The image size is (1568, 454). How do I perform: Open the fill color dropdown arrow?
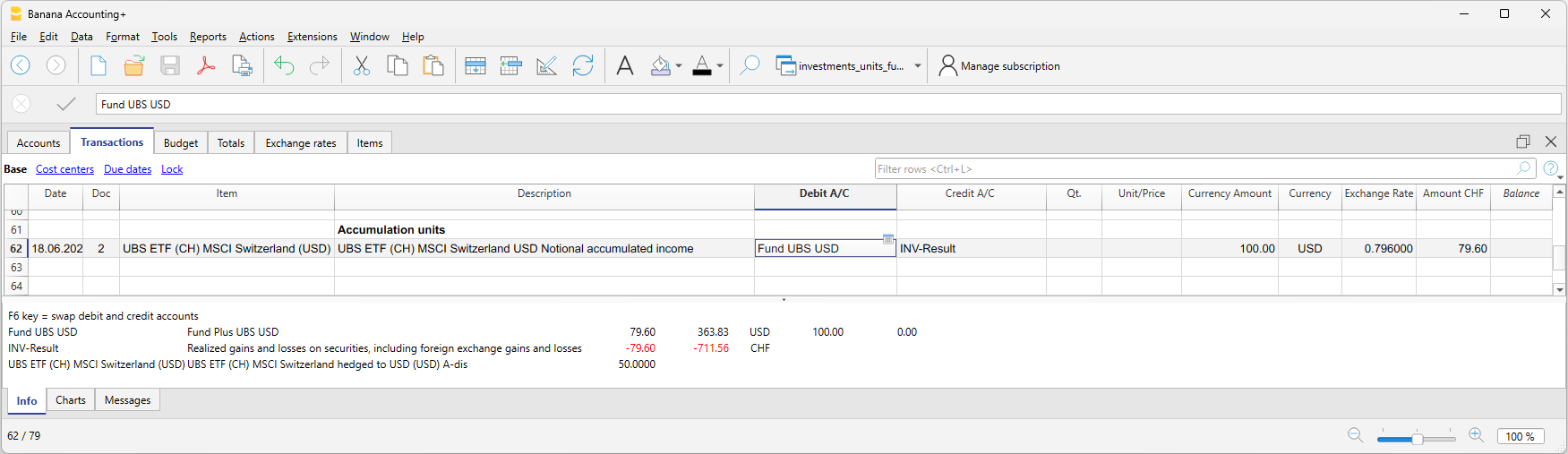coord(679,66)
